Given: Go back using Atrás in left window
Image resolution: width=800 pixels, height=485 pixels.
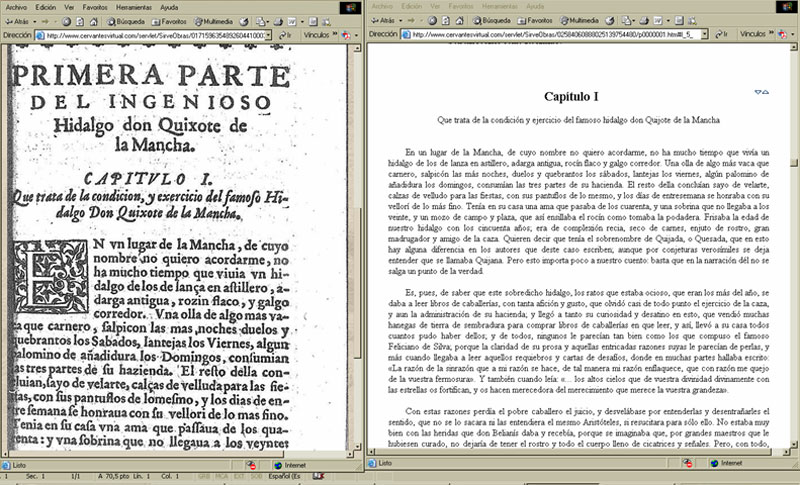Looking at the screenshot, I should tap(18, 22).
